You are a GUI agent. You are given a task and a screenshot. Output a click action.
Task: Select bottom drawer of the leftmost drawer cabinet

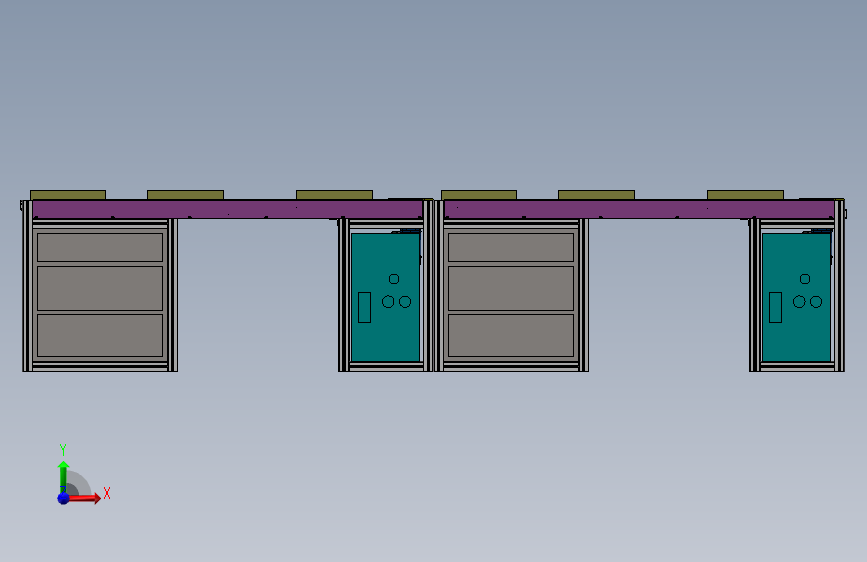click(x=100, y=336)
